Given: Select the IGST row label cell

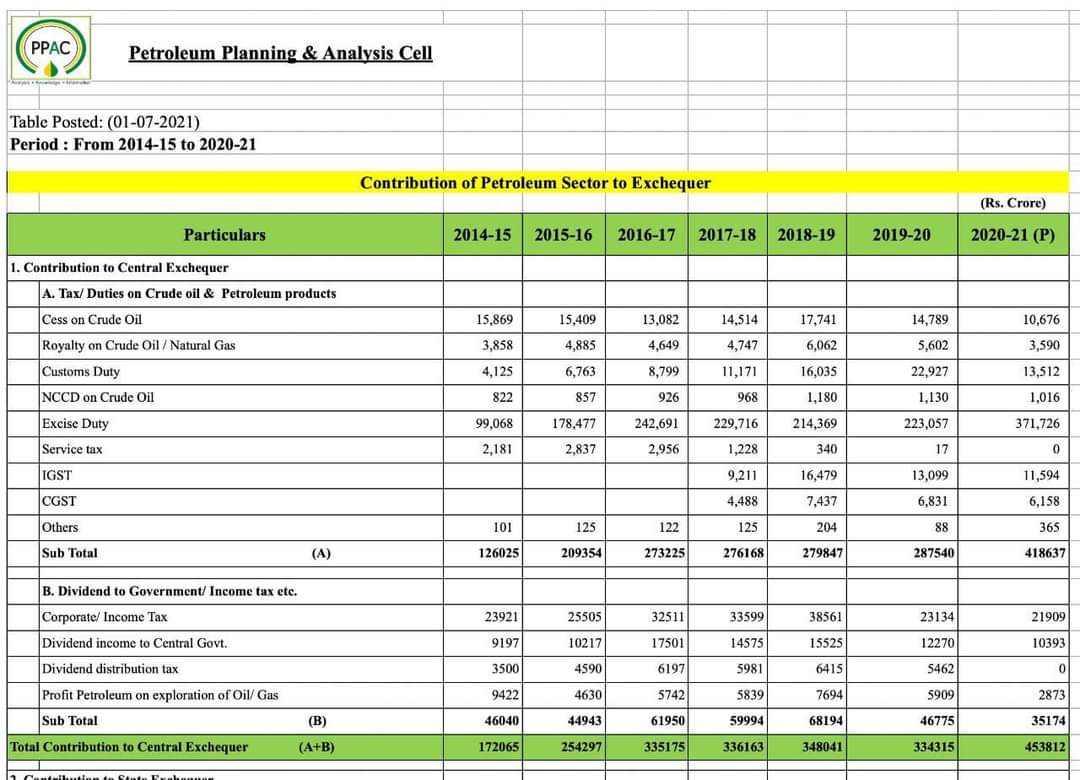Looking at the screenshot, I should point(241,475).
